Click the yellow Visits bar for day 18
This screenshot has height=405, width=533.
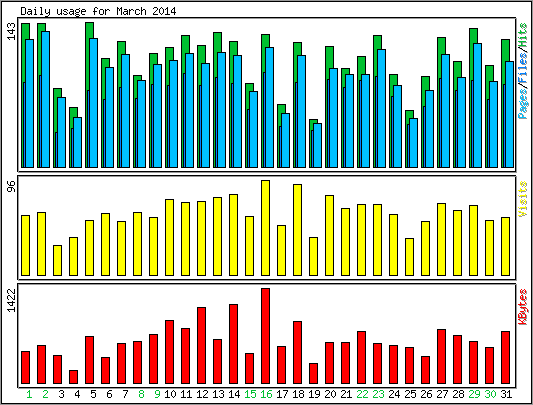297,230
